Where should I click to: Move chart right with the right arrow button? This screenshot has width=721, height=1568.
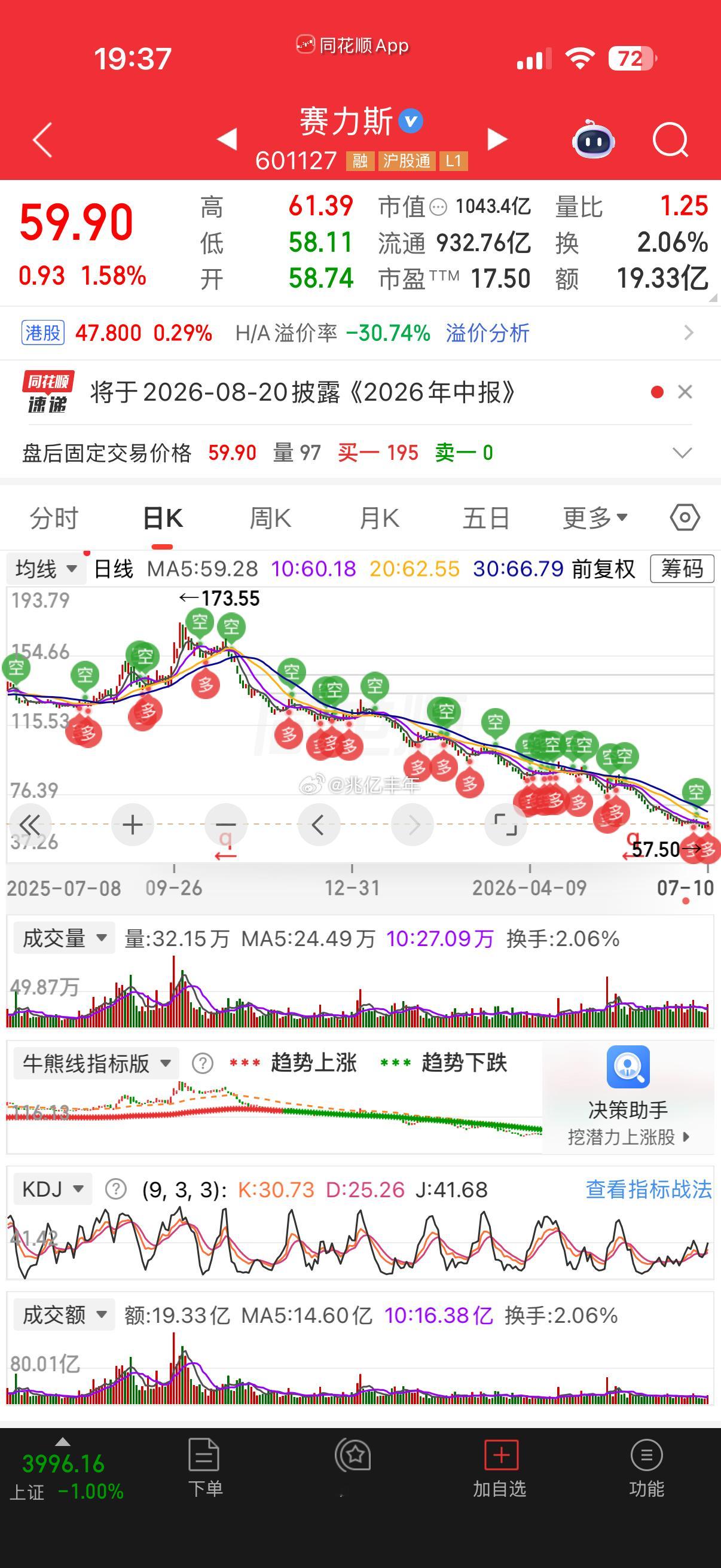point(413,825)
